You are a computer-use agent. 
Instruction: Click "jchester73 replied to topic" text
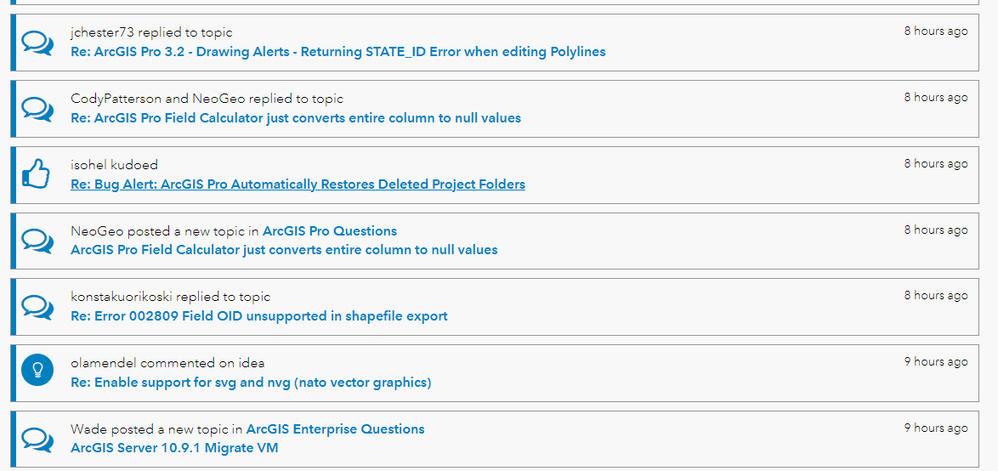point(151,33)
